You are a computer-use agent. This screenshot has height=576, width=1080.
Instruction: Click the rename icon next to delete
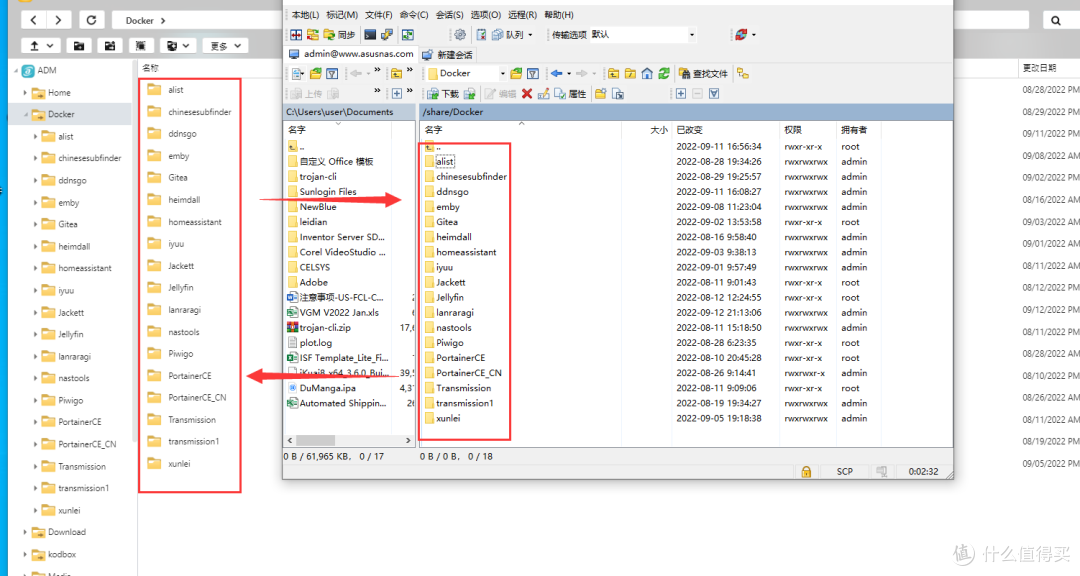coord(543,94)
